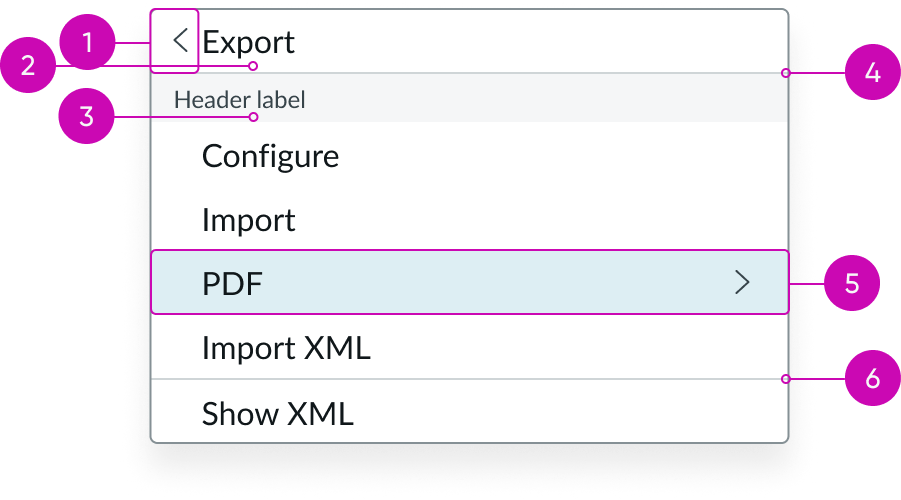Click annotation badge 5 beside PDF row
Viewport: 901px width, 500px height.
[852, 283]
